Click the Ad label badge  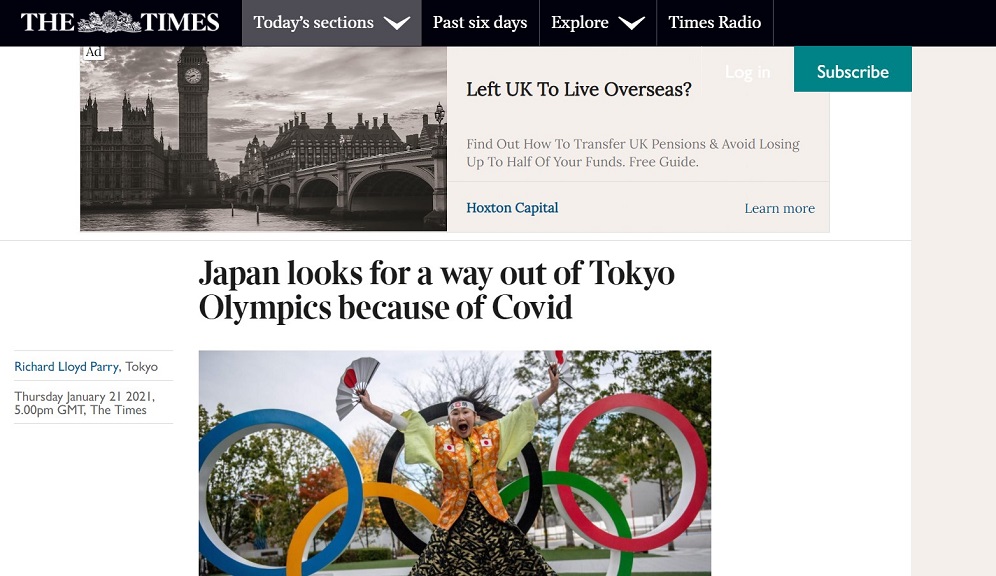(93, 52)
